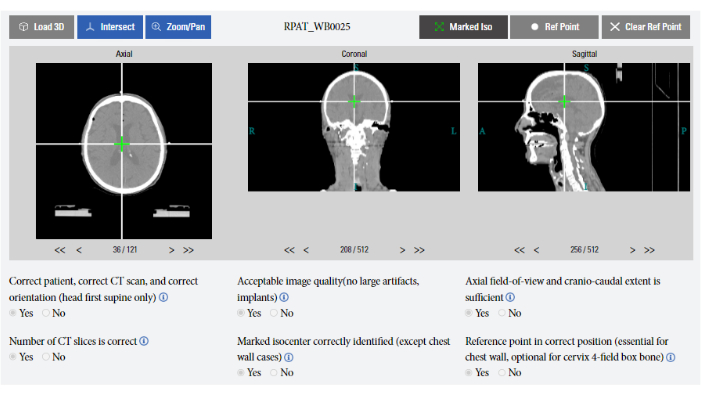Select Yes for reference point position

469,373
